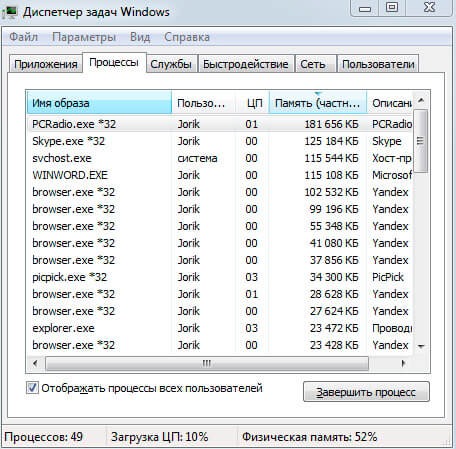Select the WINWORD.EXE process row

coord(219,175)
